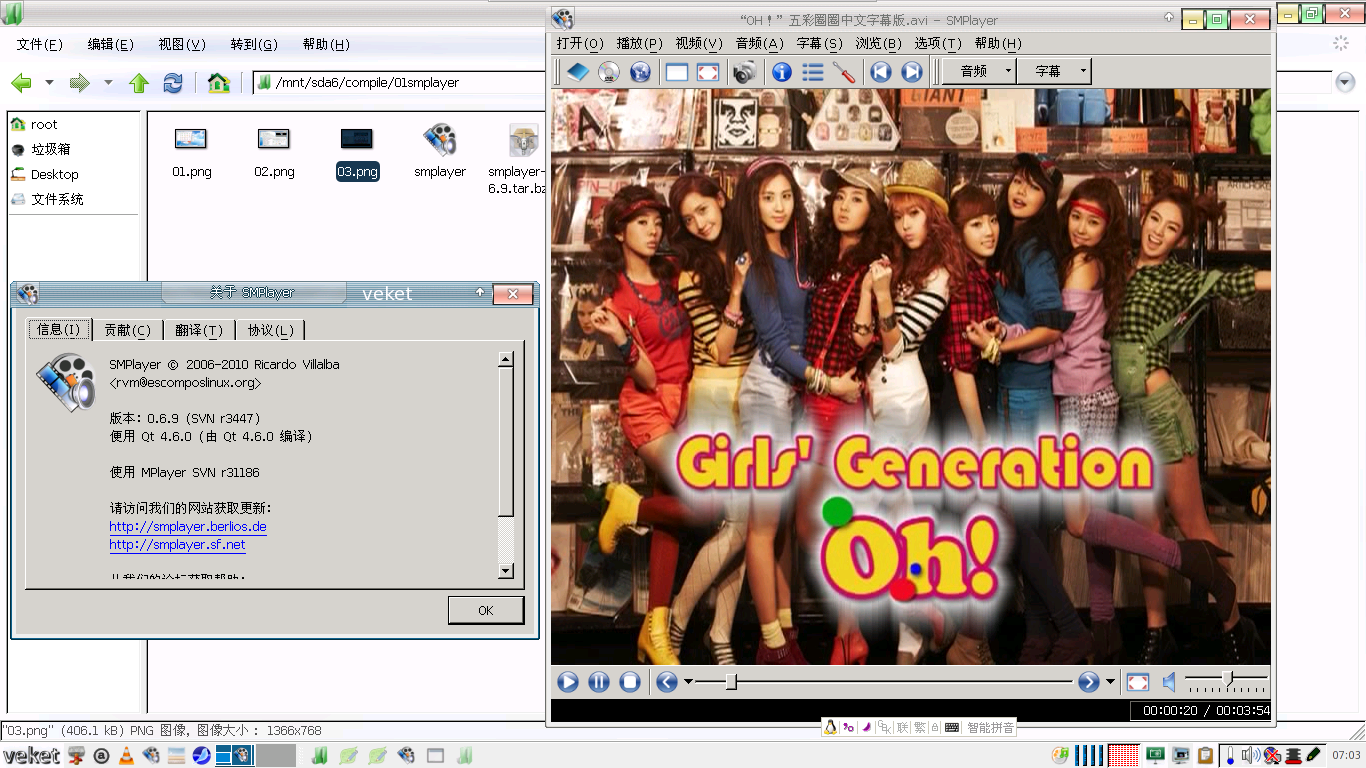Image resolution: width=1366 pixels, height=768 pixels.
Task: Open the smplayer.sf.net link
Action: [x=177, y=544]
